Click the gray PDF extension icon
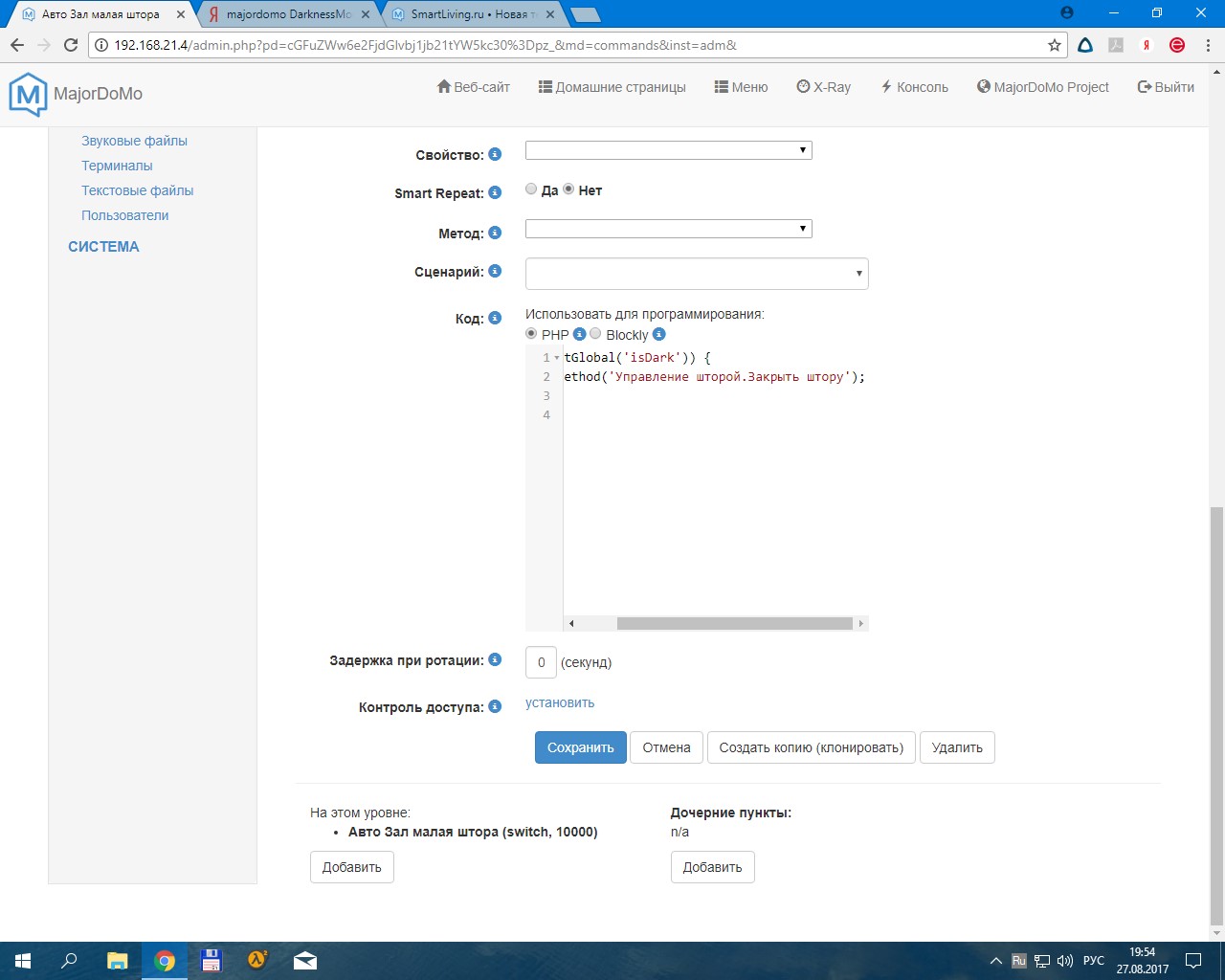1225x980 pixels. point(1116,45)
